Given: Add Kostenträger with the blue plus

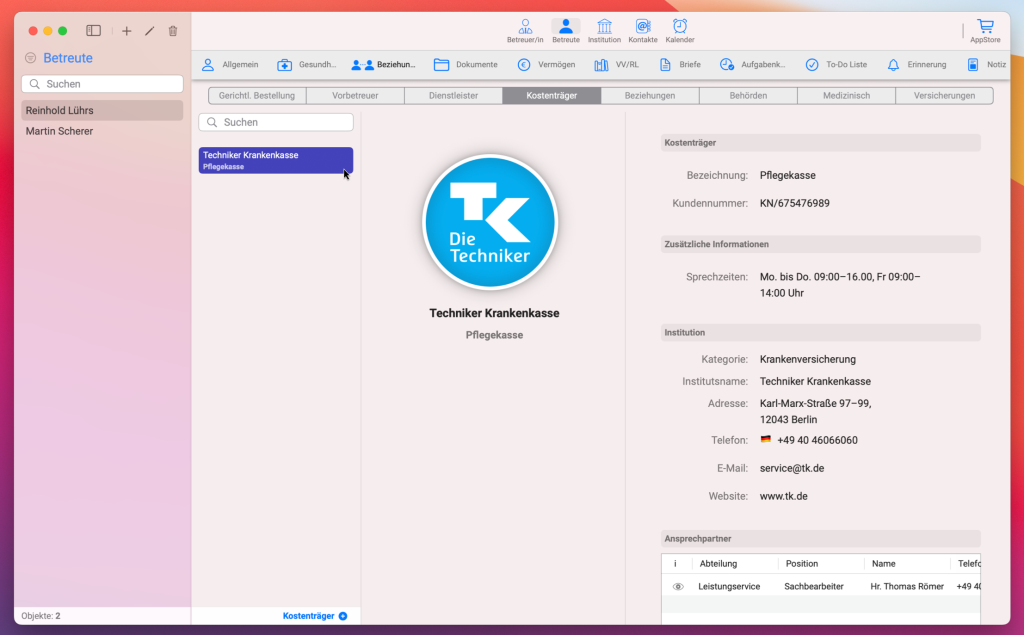Looking at the screenshot, I should (x=343, y=616).
